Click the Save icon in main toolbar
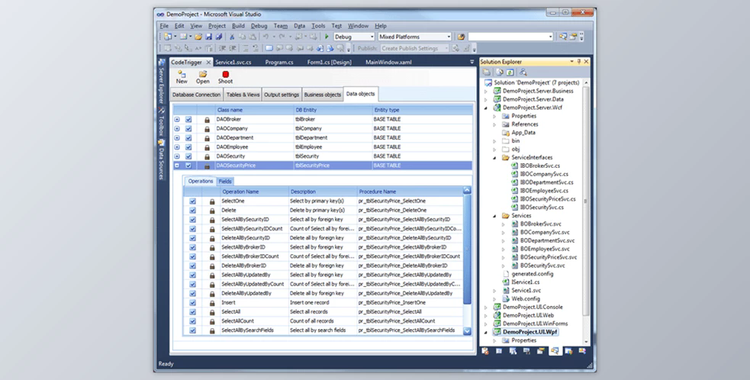 click(x=209, y=37)
